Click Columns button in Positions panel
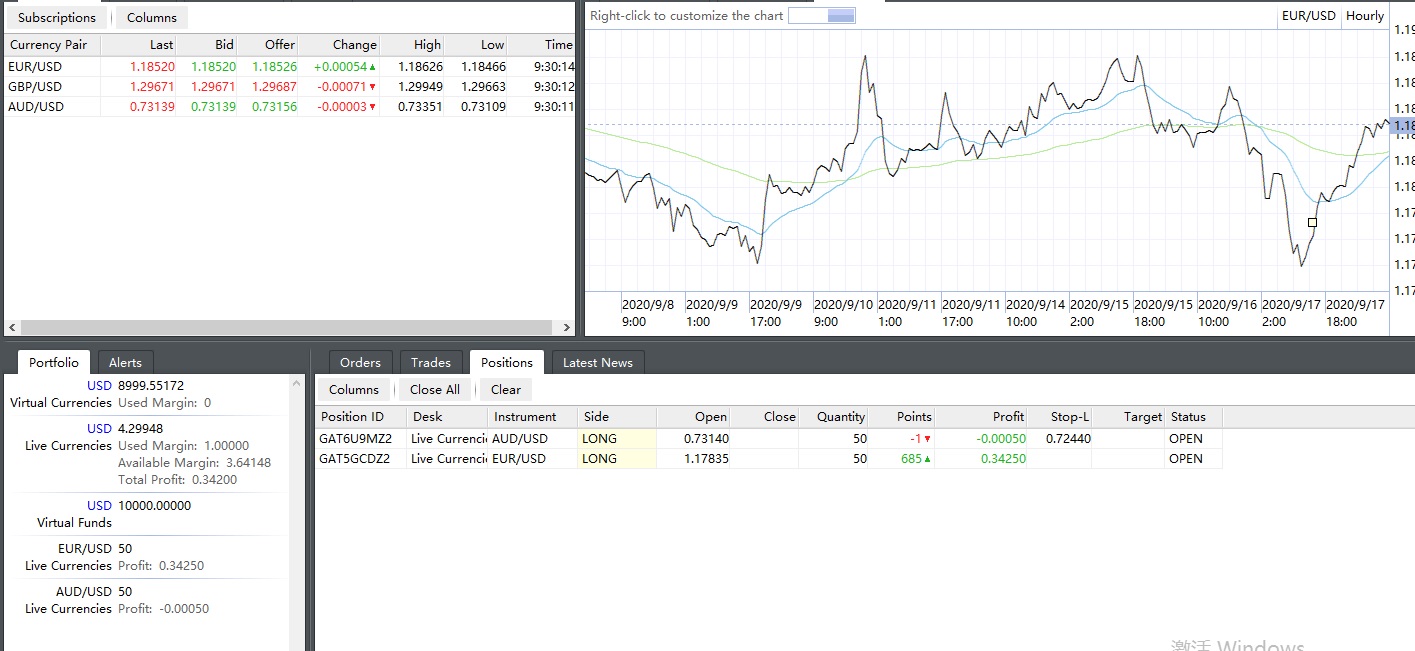1415x651 pixels. click(x=354, y=390)
